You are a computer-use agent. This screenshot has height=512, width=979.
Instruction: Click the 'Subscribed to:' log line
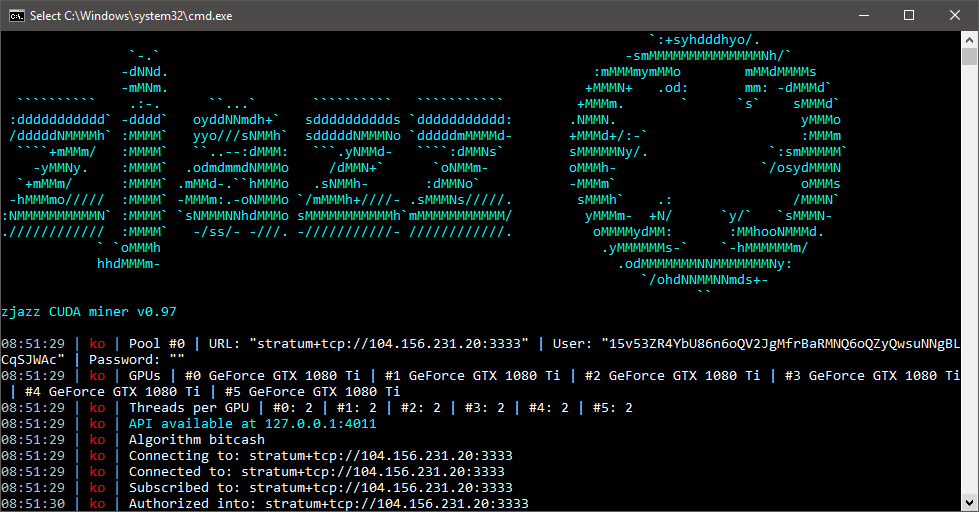point(320,488)
